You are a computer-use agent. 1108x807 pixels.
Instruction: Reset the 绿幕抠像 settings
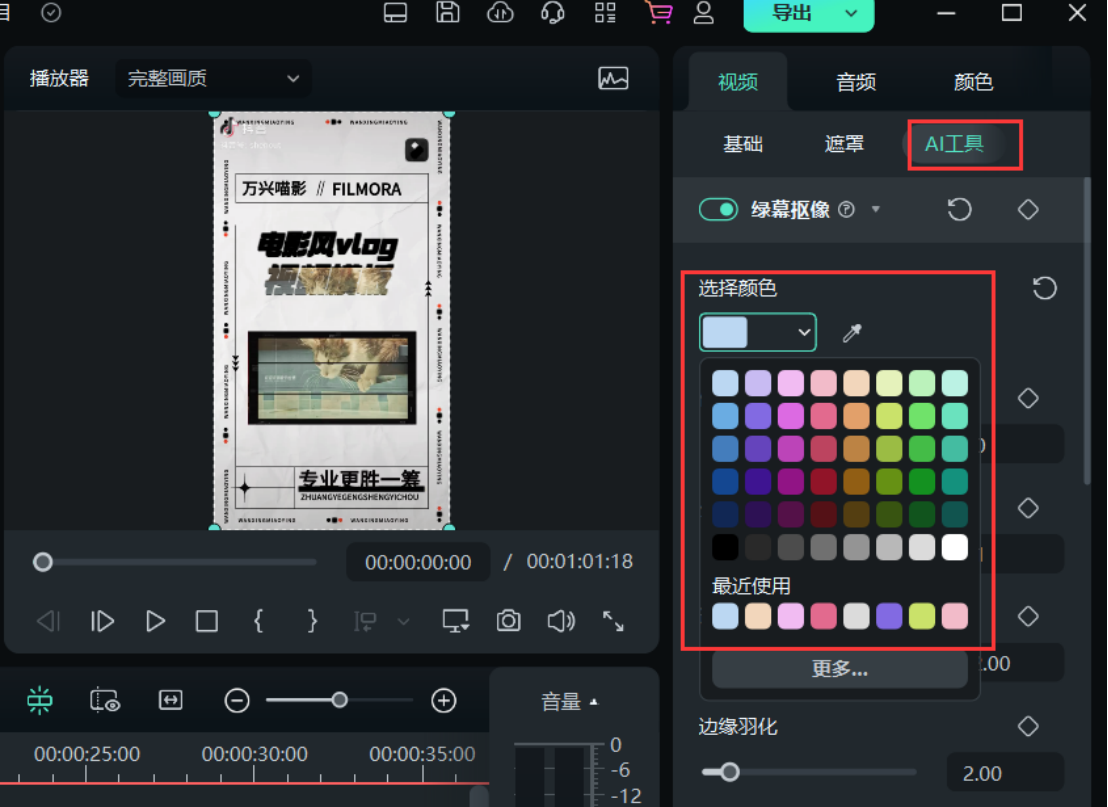959,209
